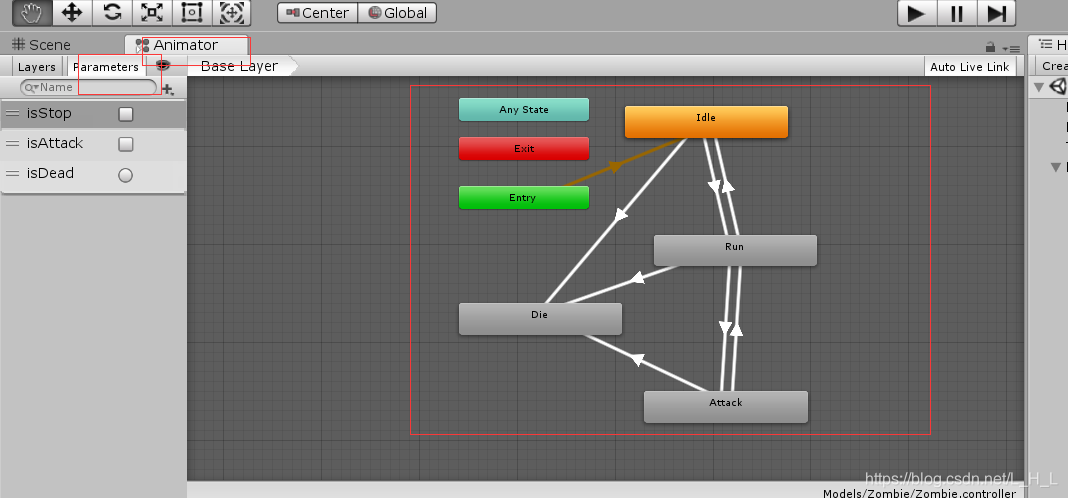
Task: Toggle Global coordinate space button
Action: (397, 13)
